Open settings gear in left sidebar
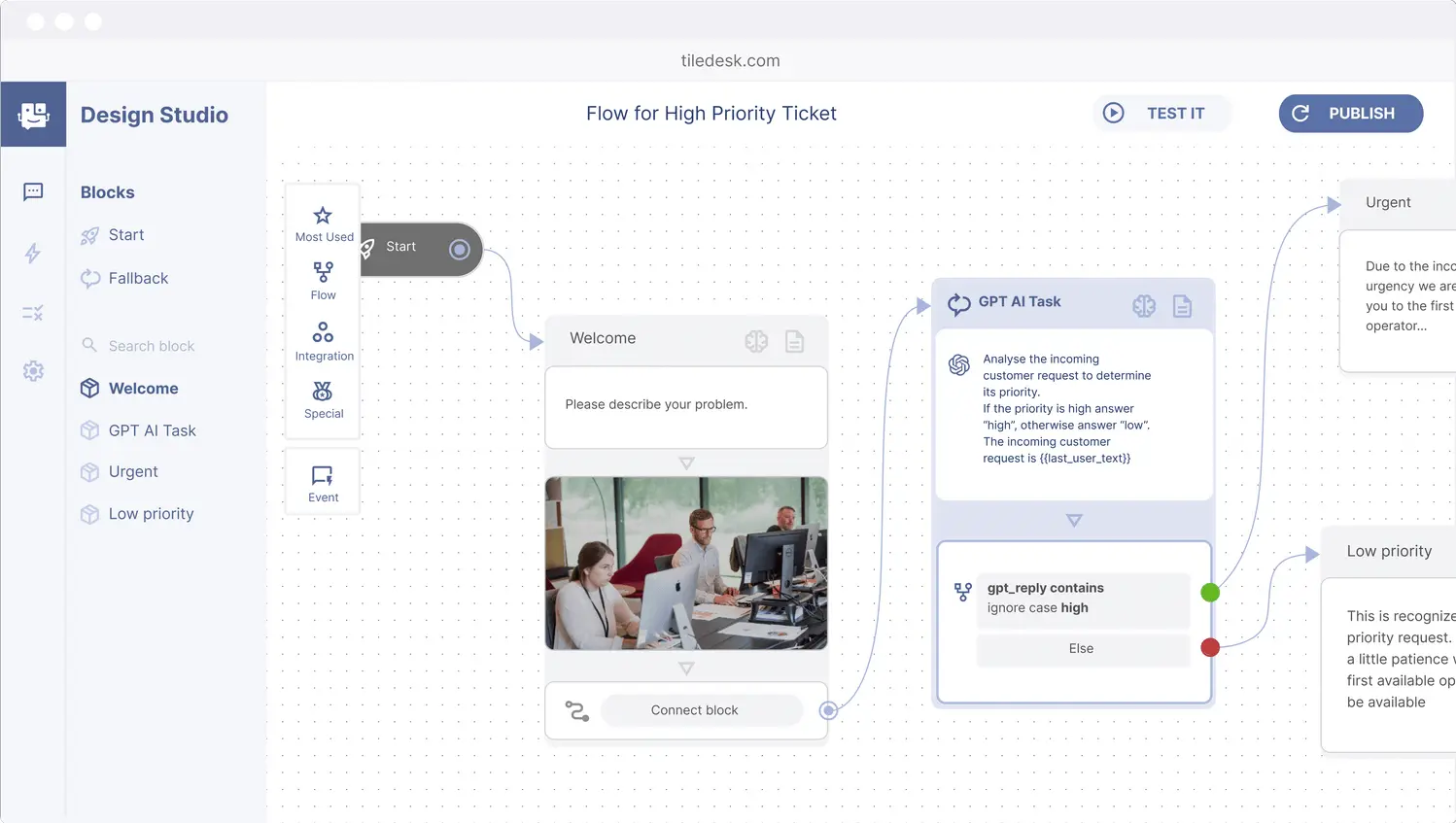1456x823 pixels. tap(33, 371)
